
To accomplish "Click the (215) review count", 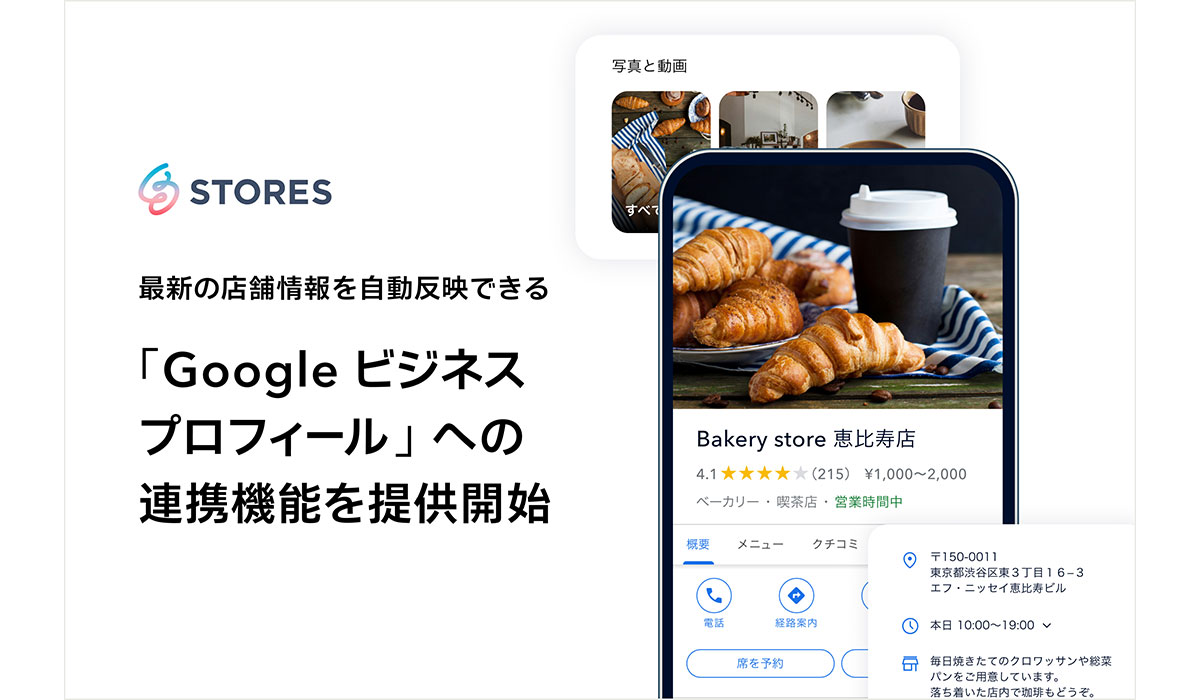I will coord(829,474).
